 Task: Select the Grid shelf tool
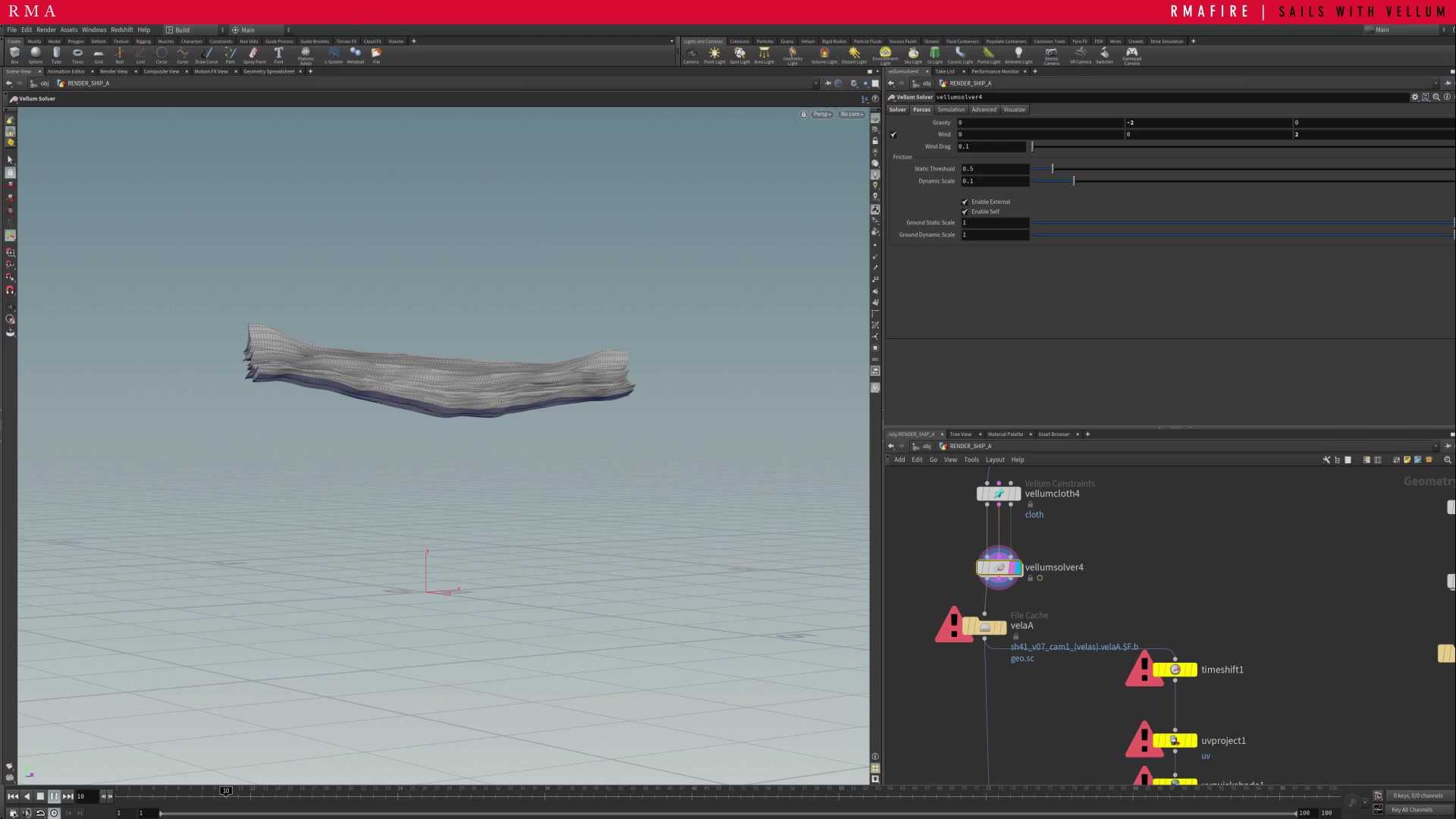tap(99, 55)
